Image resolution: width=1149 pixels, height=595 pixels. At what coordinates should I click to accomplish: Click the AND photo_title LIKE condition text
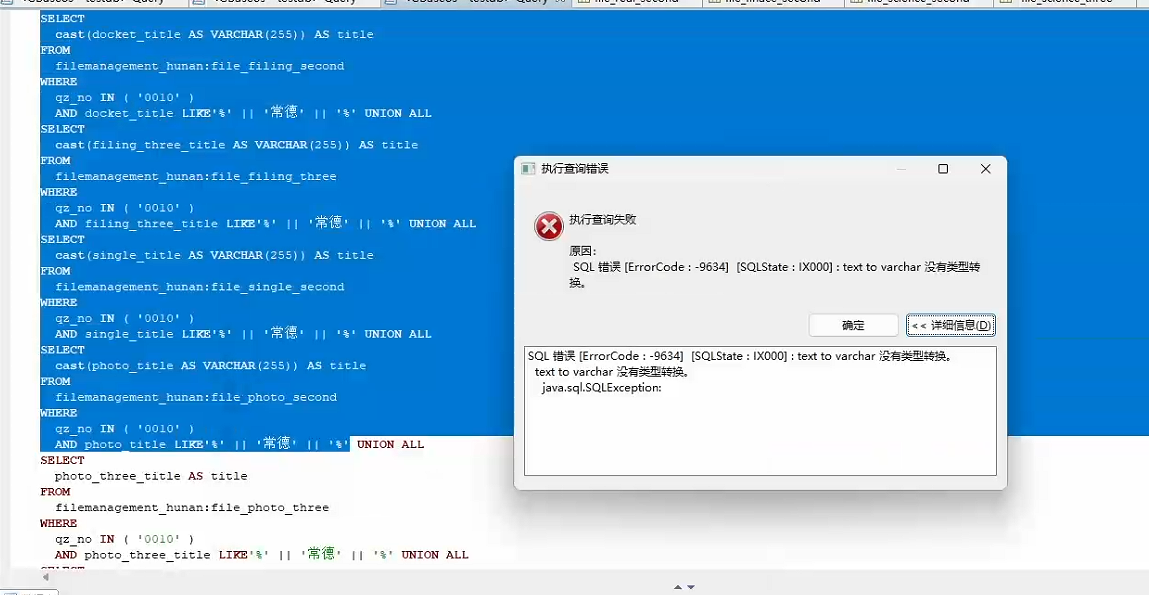click(x=202, y=444)
